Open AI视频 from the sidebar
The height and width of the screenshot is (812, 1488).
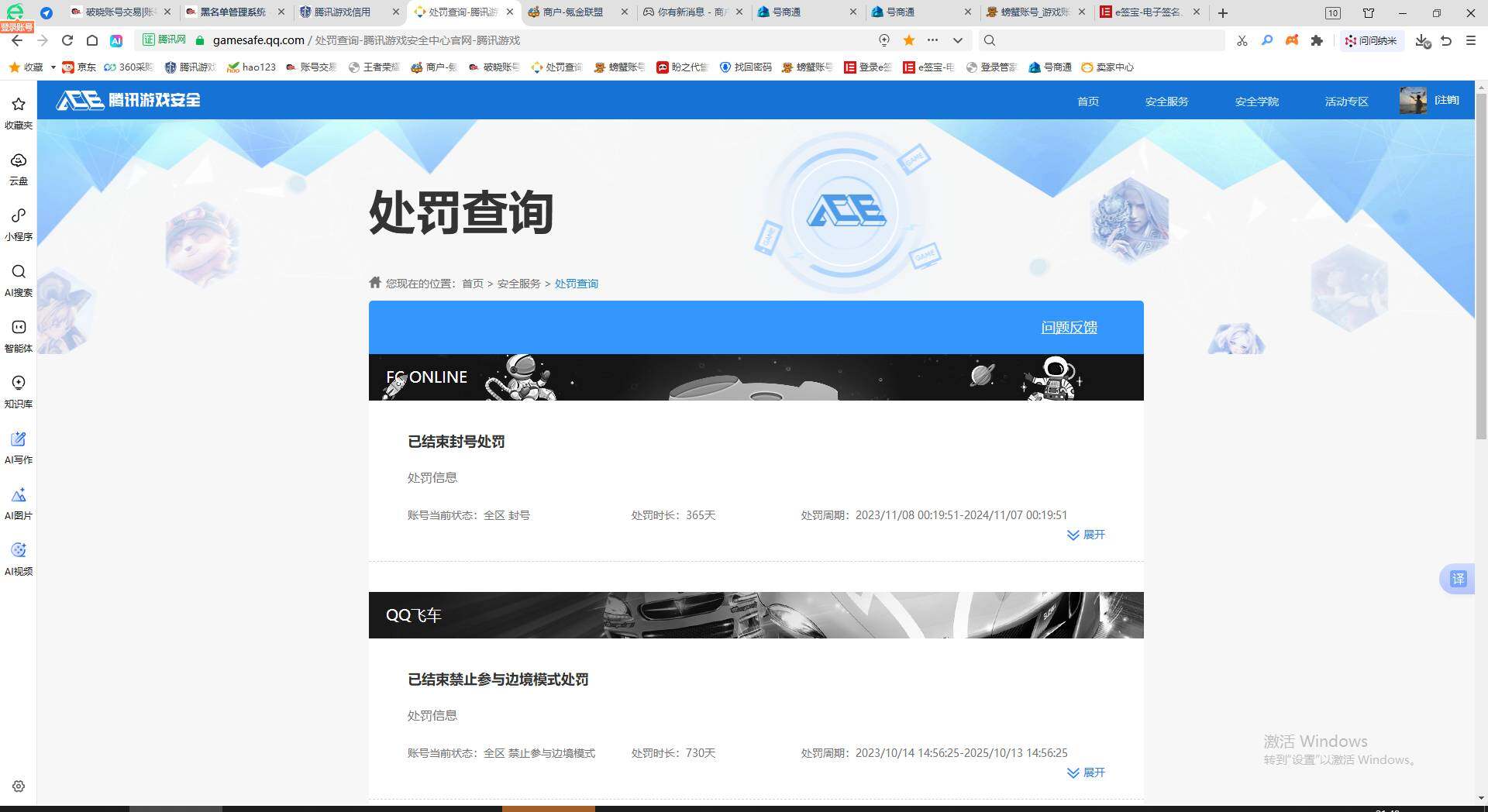(x=18, y=557)
